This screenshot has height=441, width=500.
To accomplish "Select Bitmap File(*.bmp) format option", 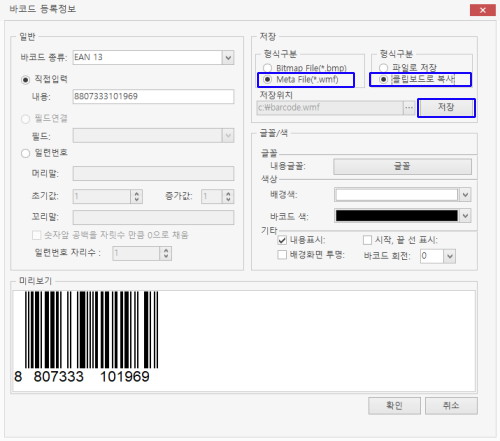I will click(x=267, y=68).
